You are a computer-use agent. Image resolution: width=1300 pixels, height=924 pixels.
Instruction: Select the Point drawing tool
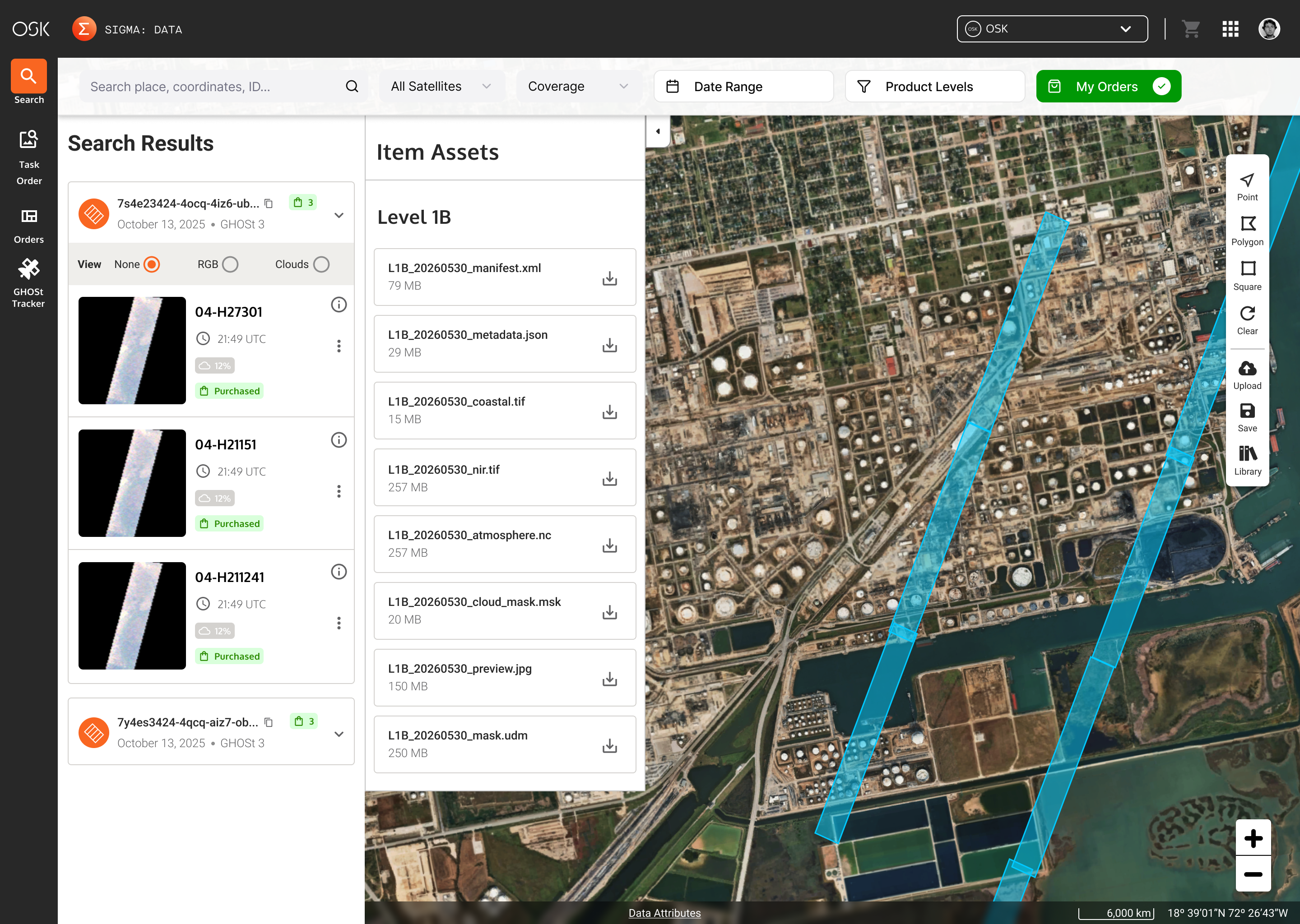1247,187
